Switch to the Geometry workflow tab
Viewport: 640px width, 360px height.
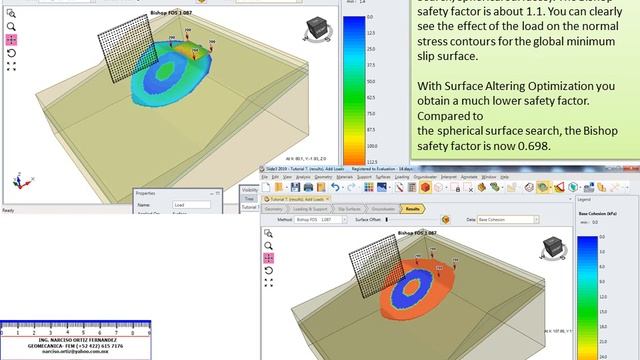point(274,209)
